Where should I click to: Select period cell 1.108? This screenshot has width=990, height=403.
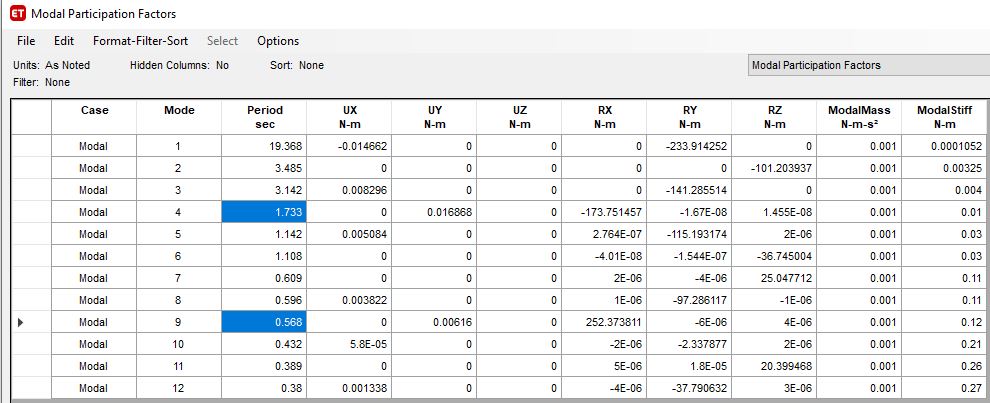(x=264, y=256)
